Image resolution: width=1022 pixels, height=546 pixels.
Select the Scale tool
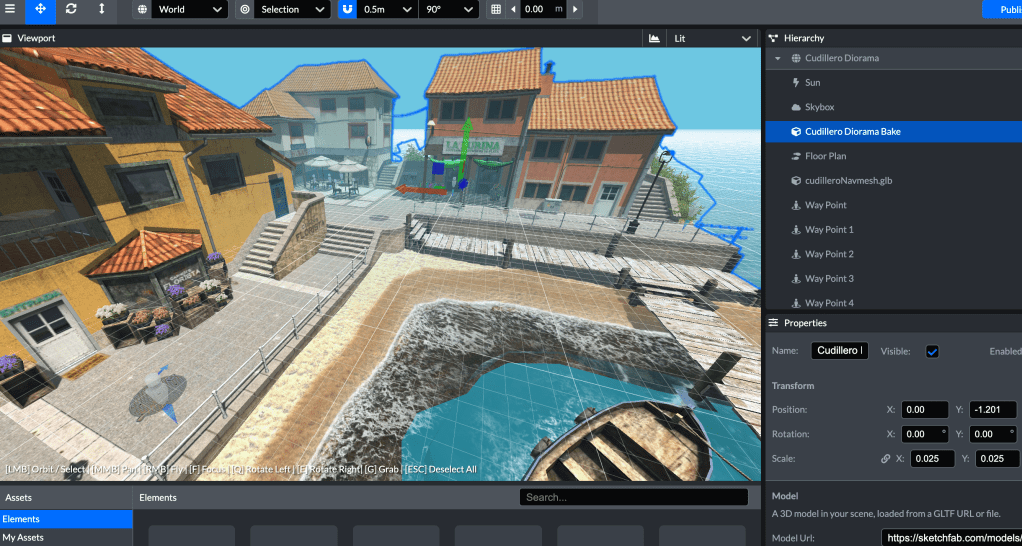(101, 9)
